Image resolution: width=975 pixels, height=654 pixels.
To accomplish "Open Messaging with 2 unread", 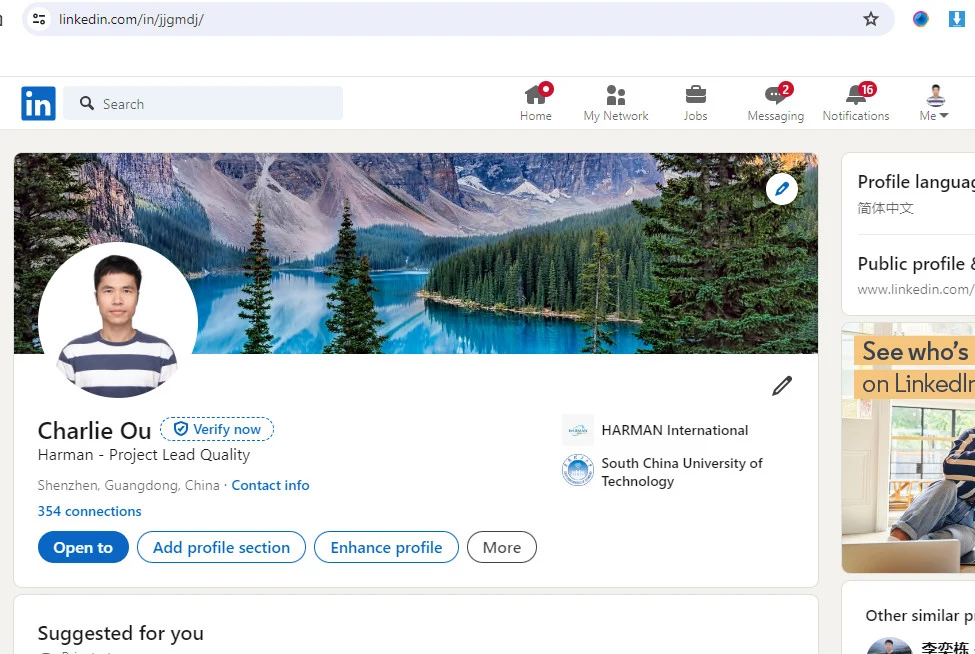I will pyautogui.click(x=775, y=96).
